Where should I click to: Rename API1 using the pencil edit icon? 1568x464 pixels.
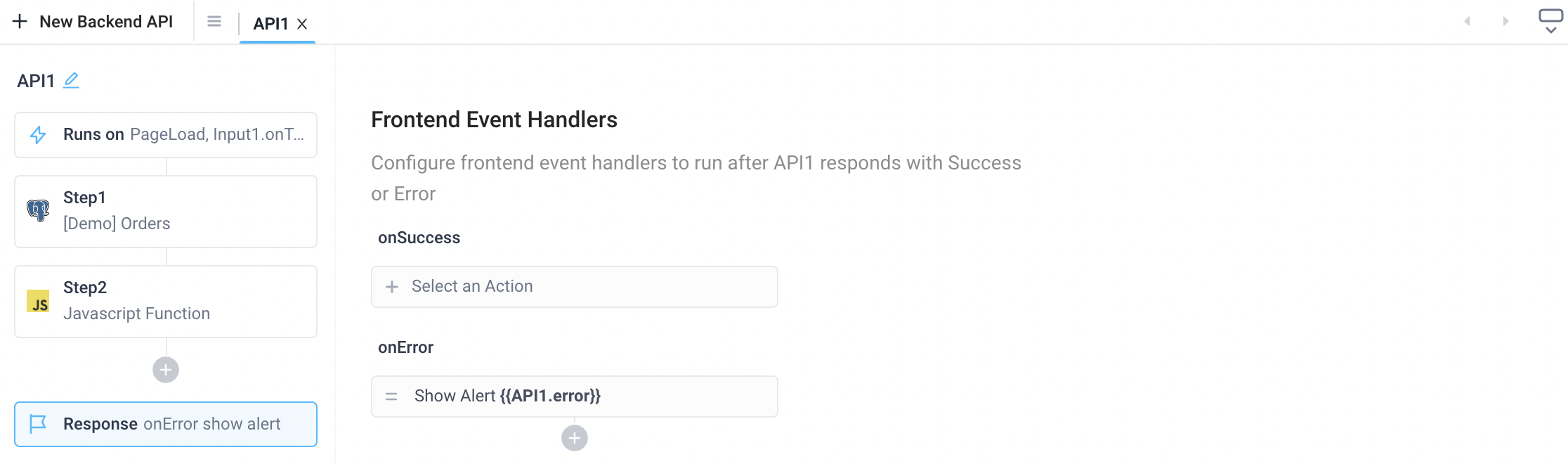(69, 79)
